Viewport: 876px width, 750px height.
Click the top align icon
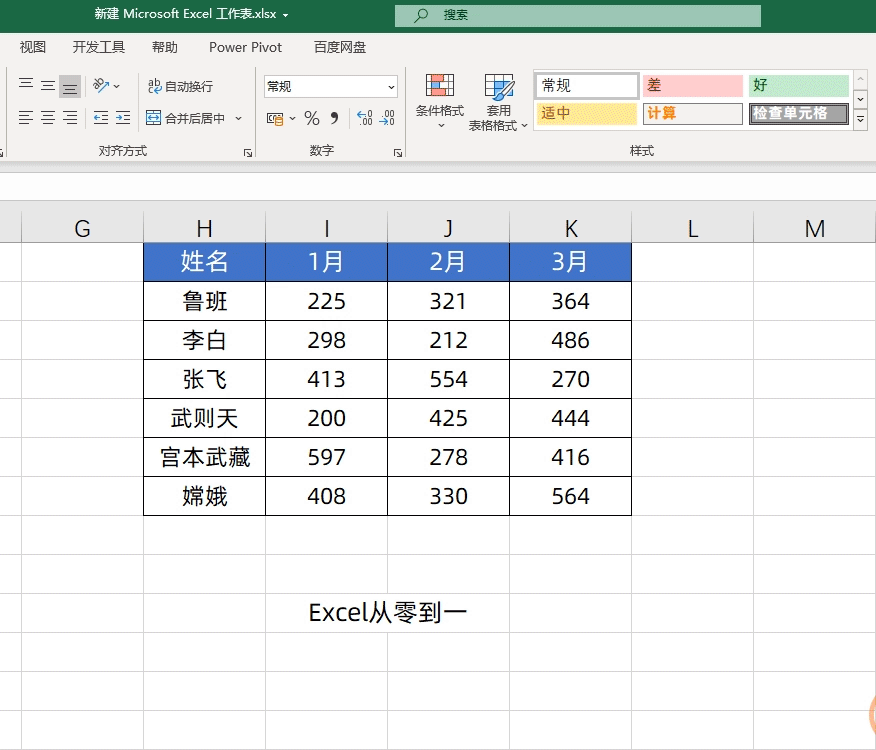[x=26, y=86]
